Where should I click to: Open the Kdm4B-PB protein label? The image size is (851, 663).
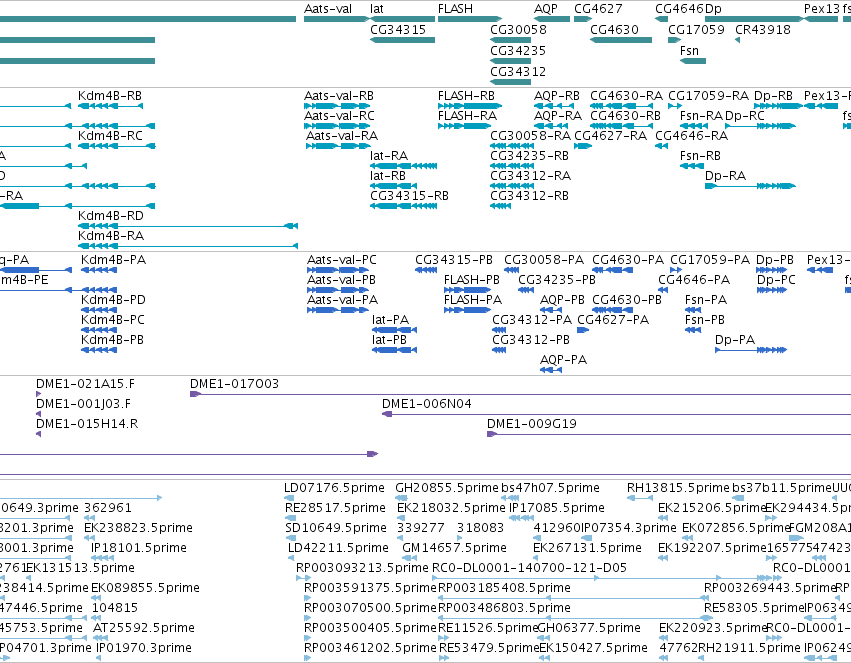112,340
